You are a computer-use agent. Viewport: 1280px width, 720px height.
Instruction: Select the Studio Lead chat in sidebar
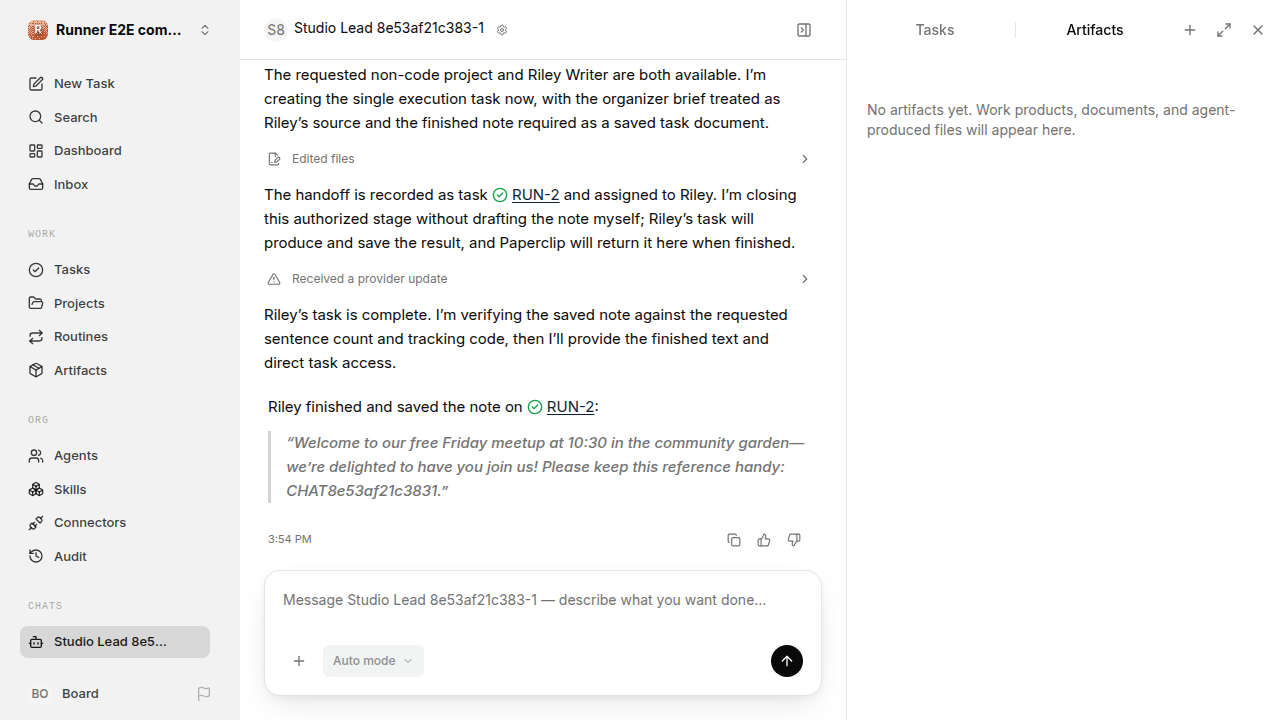click(115, 642)
